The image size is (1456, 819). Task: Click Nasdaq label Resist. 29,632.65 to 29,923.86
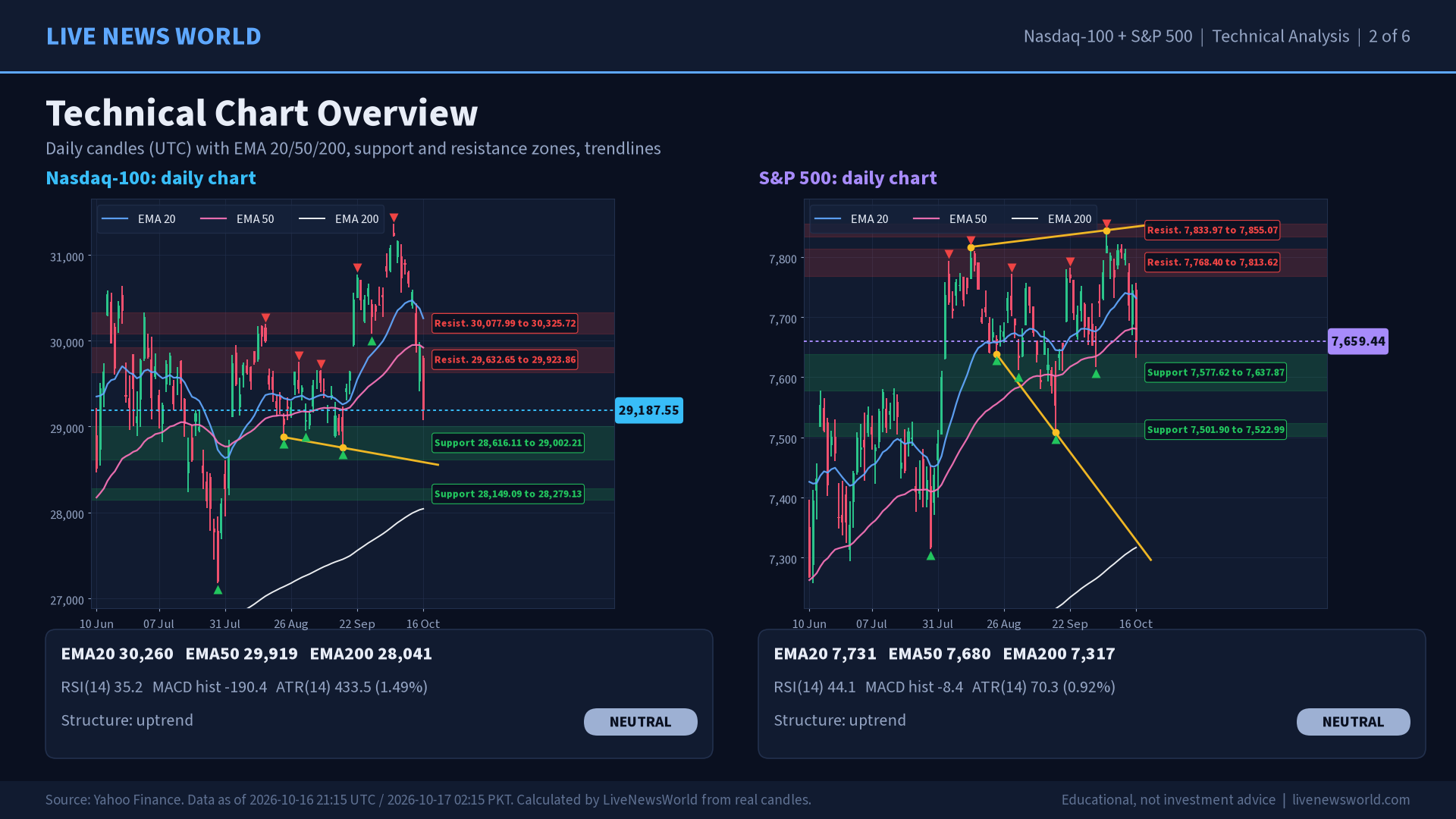pos(505,359)
